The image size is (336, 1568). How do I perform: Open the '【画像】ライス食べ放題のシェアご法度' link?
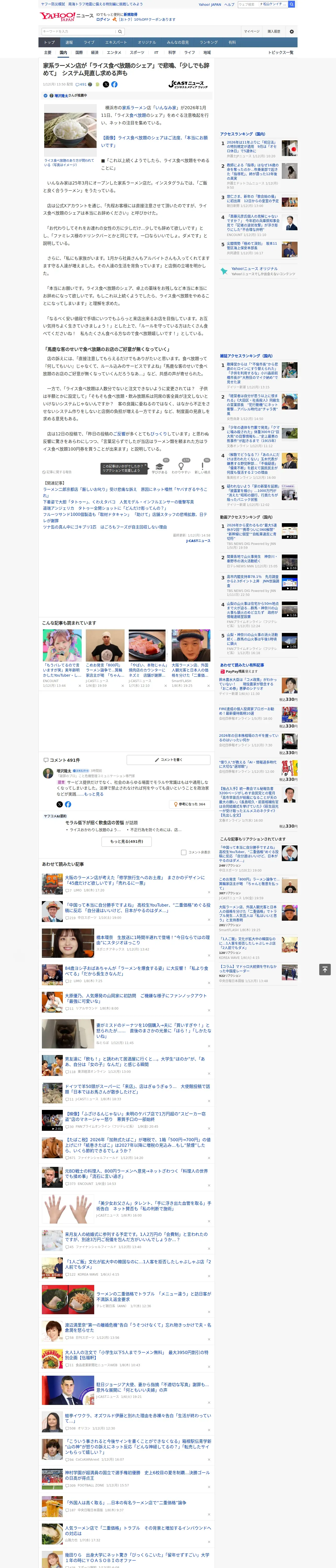[x=155, y=141]
